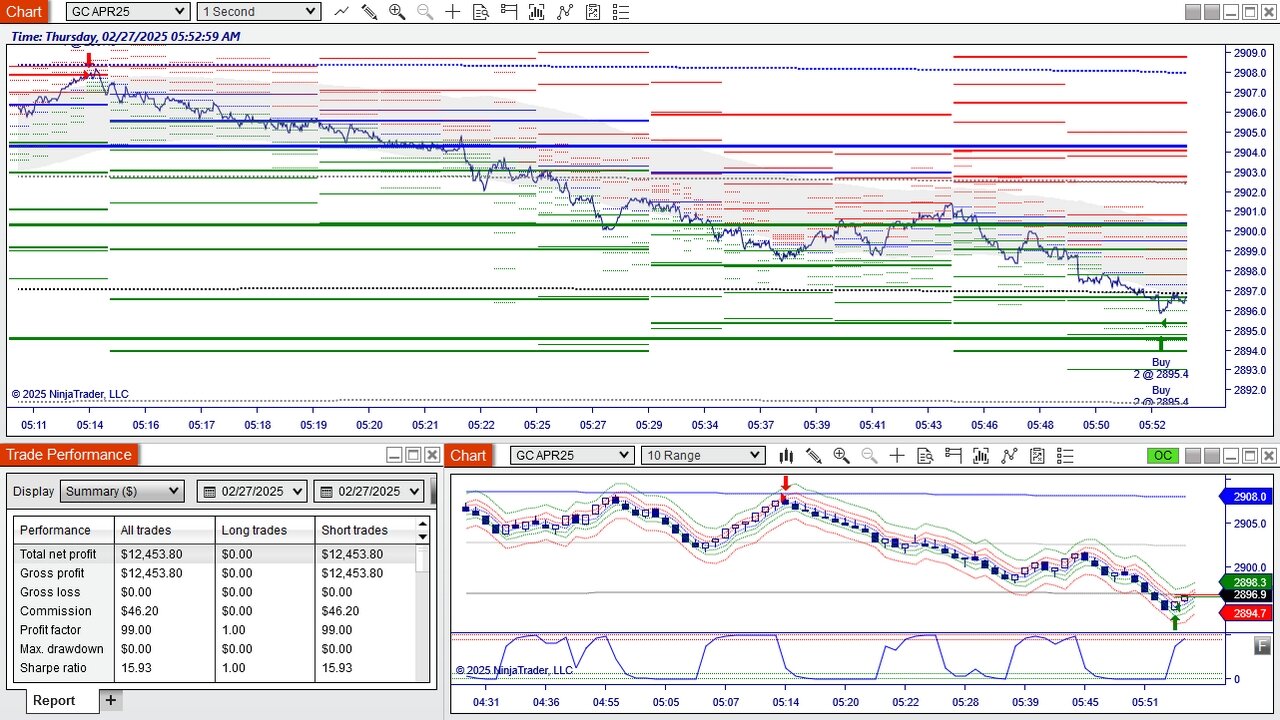Open Chart Trader in 10 Range chart
This screenshot has width=1280, height=720.
click(x=953, y=456)
